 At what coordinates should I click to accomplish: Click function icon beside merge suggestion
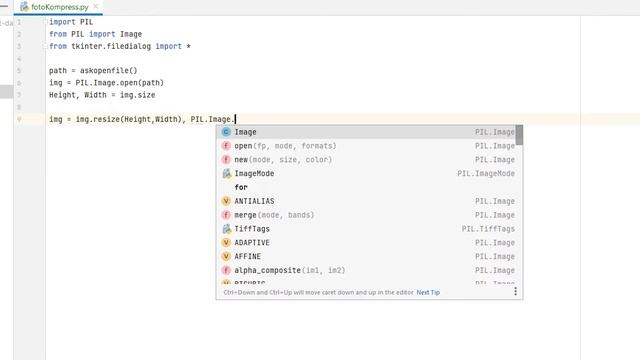[226, 215]
